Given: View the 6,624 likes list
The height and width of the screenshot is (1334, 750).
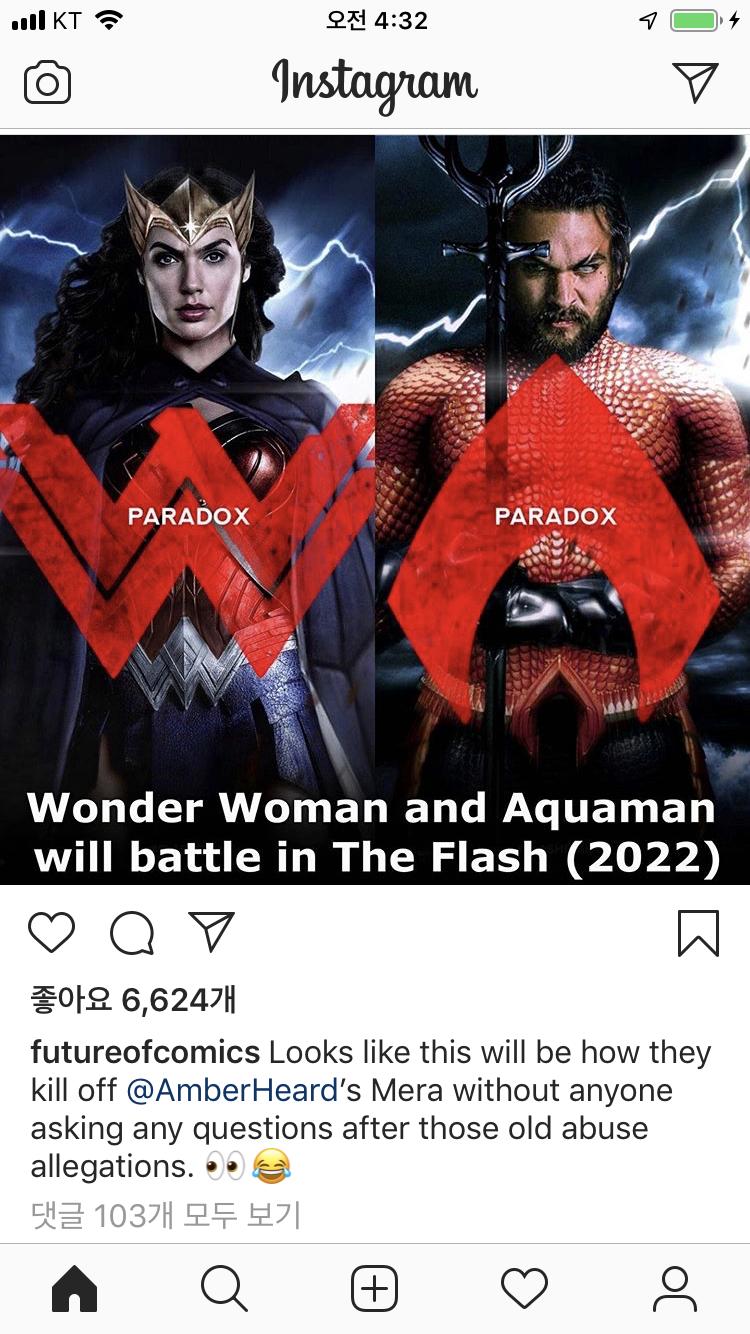Looking at the screenshot, I should 133,999.
